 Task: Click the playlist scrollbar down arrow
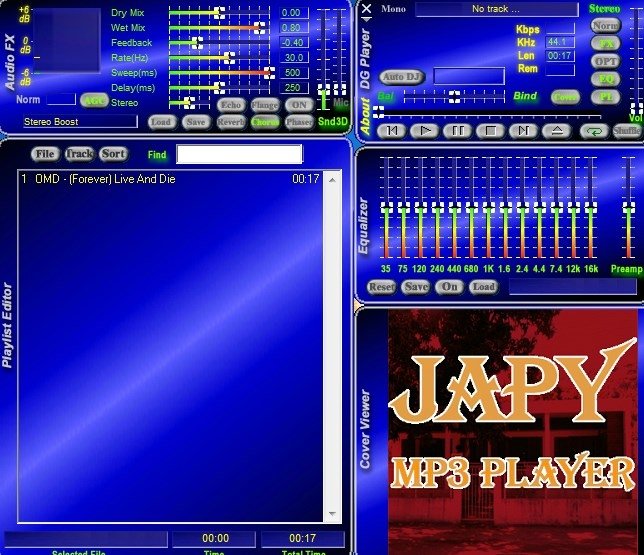click(x=332, y=514)
